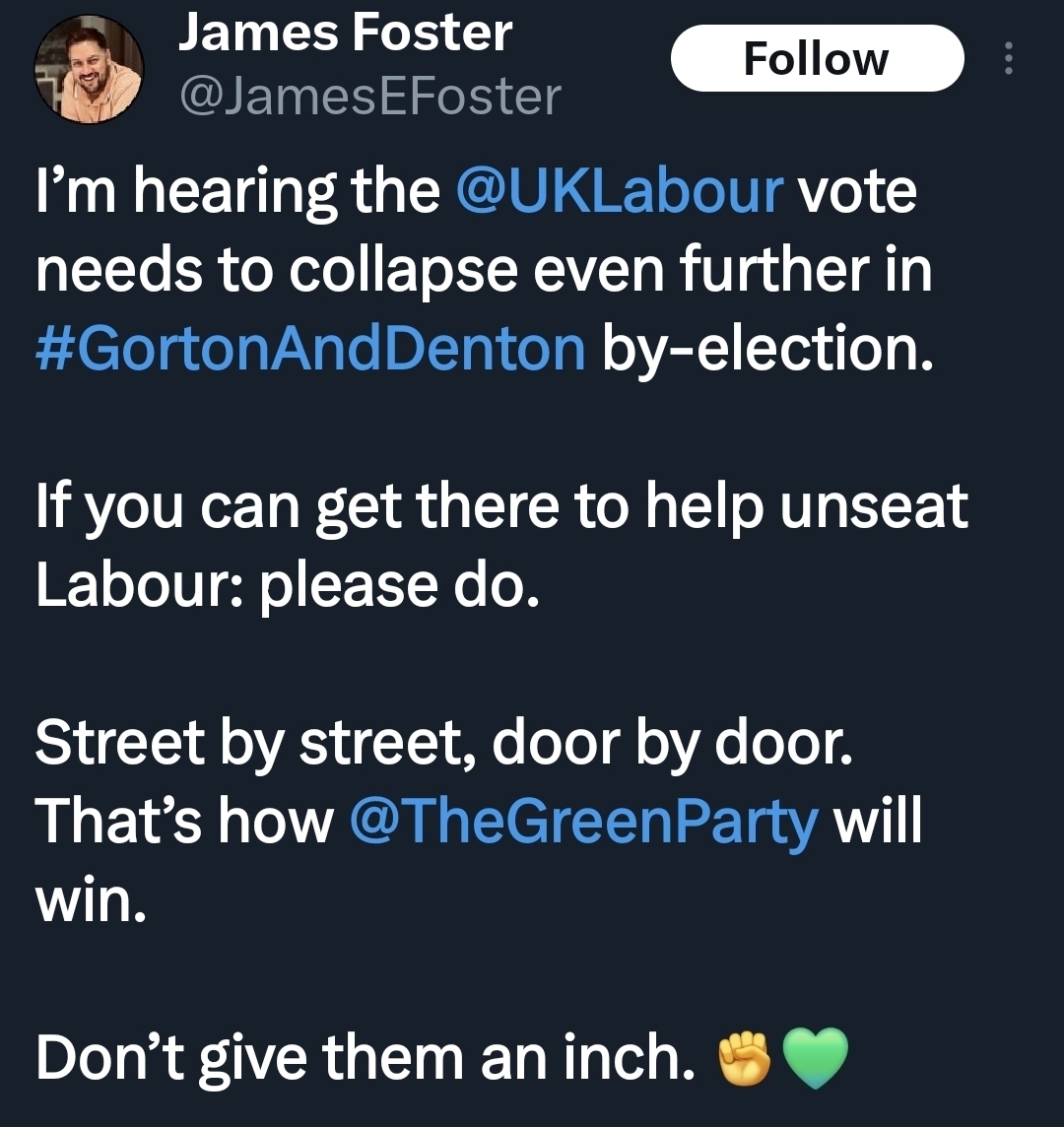1064x1127 pixels.
Task: Open the @JamesEFoster handle
Action: tap(369, 97)
